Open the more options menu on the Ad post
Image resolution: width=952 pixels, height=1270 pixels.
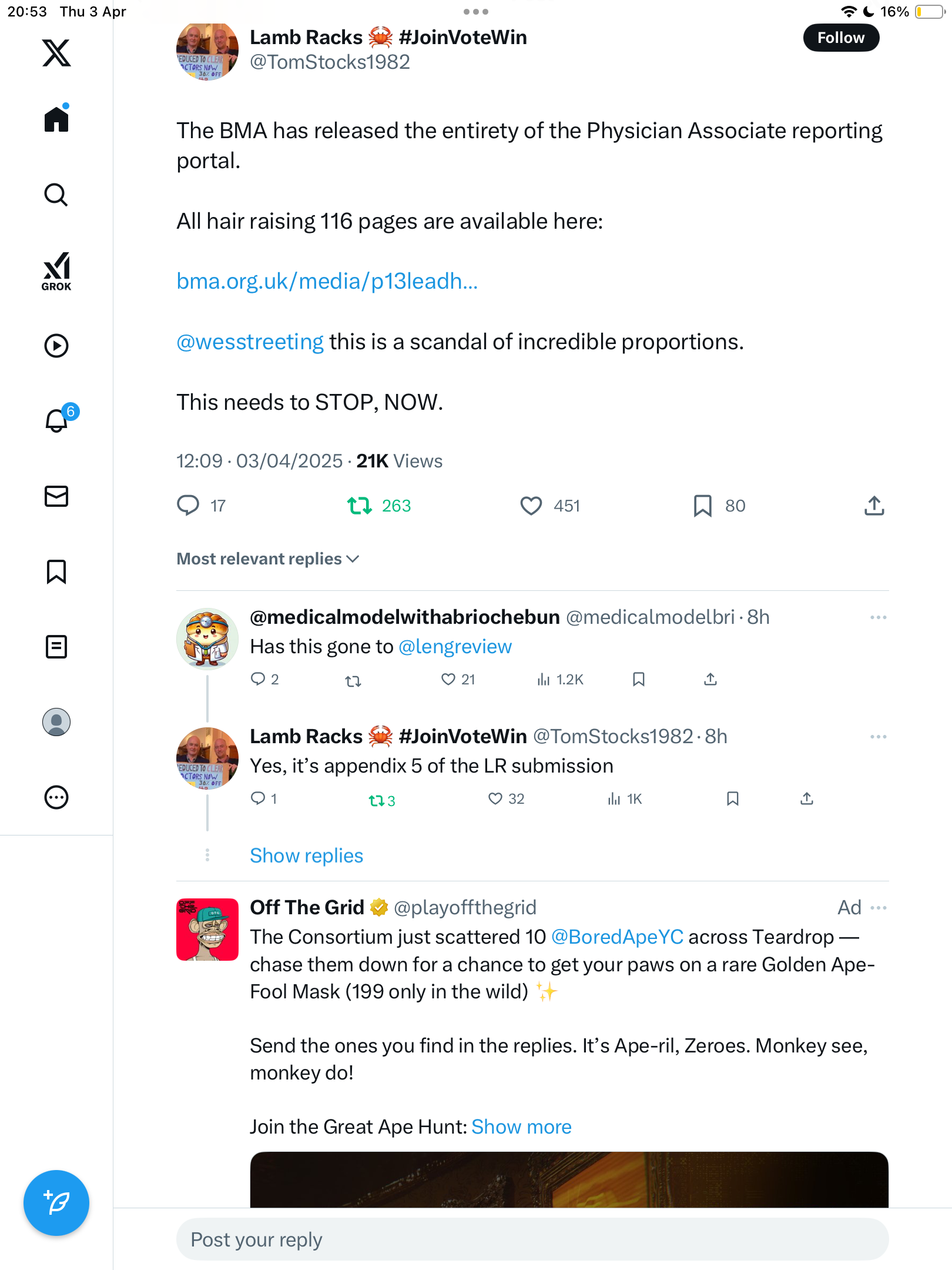[879, 908]
